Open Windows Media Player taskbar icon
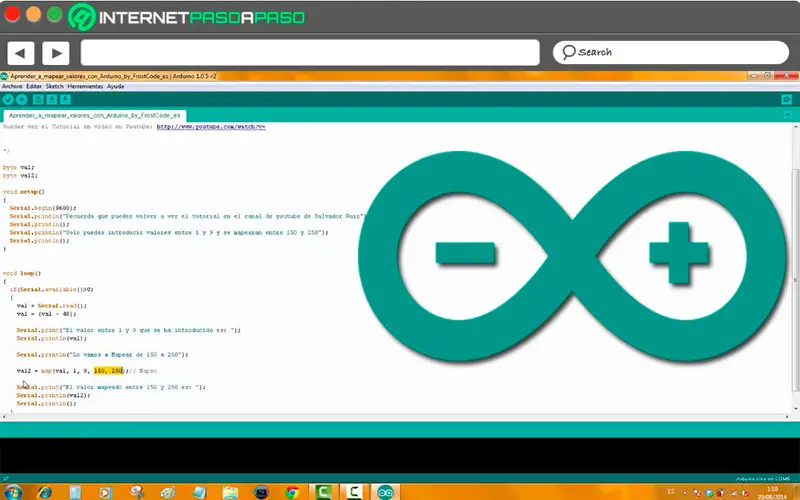 pyautogui.click(x=106, y=492)
